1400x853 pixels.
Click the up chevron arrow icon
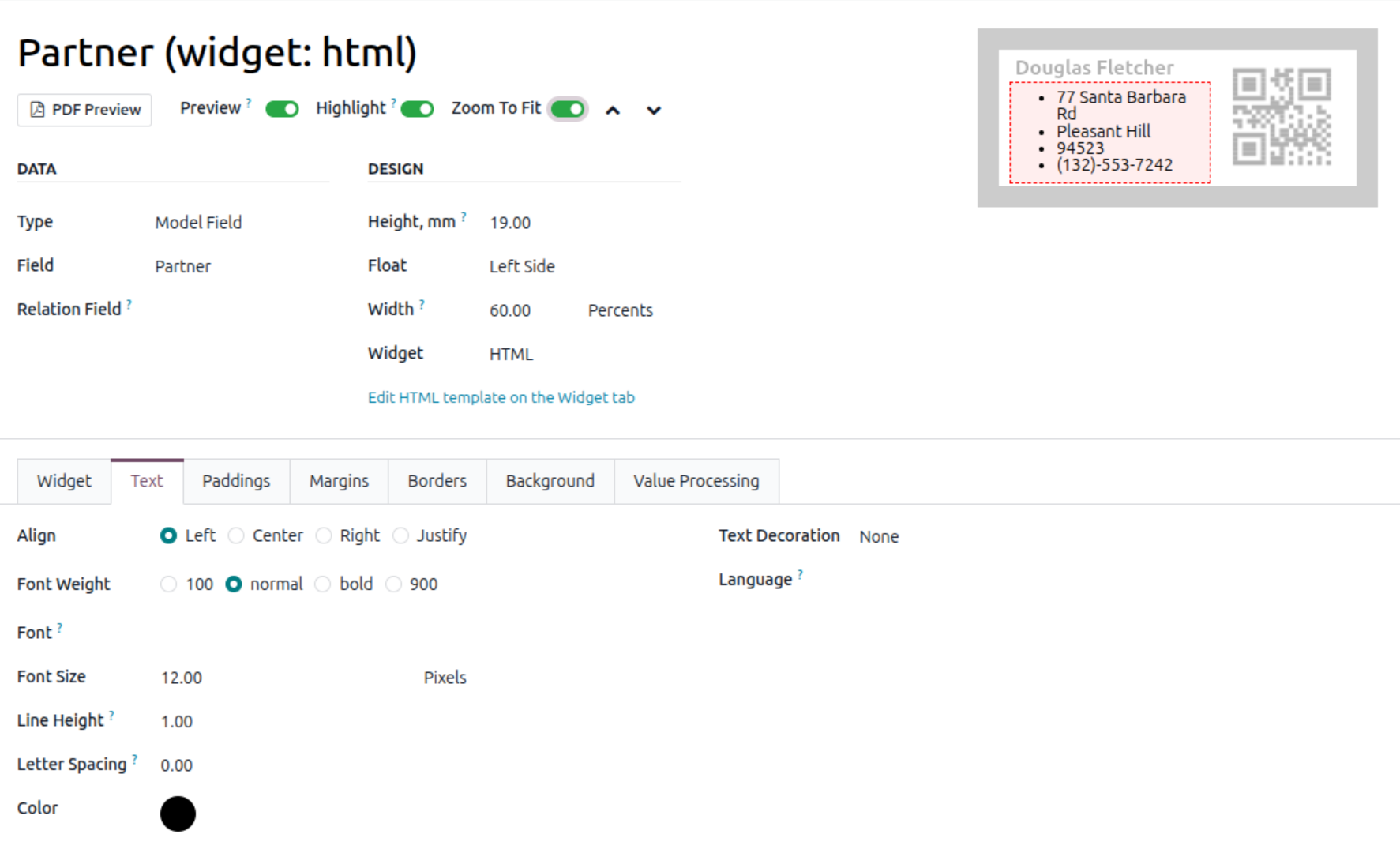613,111
